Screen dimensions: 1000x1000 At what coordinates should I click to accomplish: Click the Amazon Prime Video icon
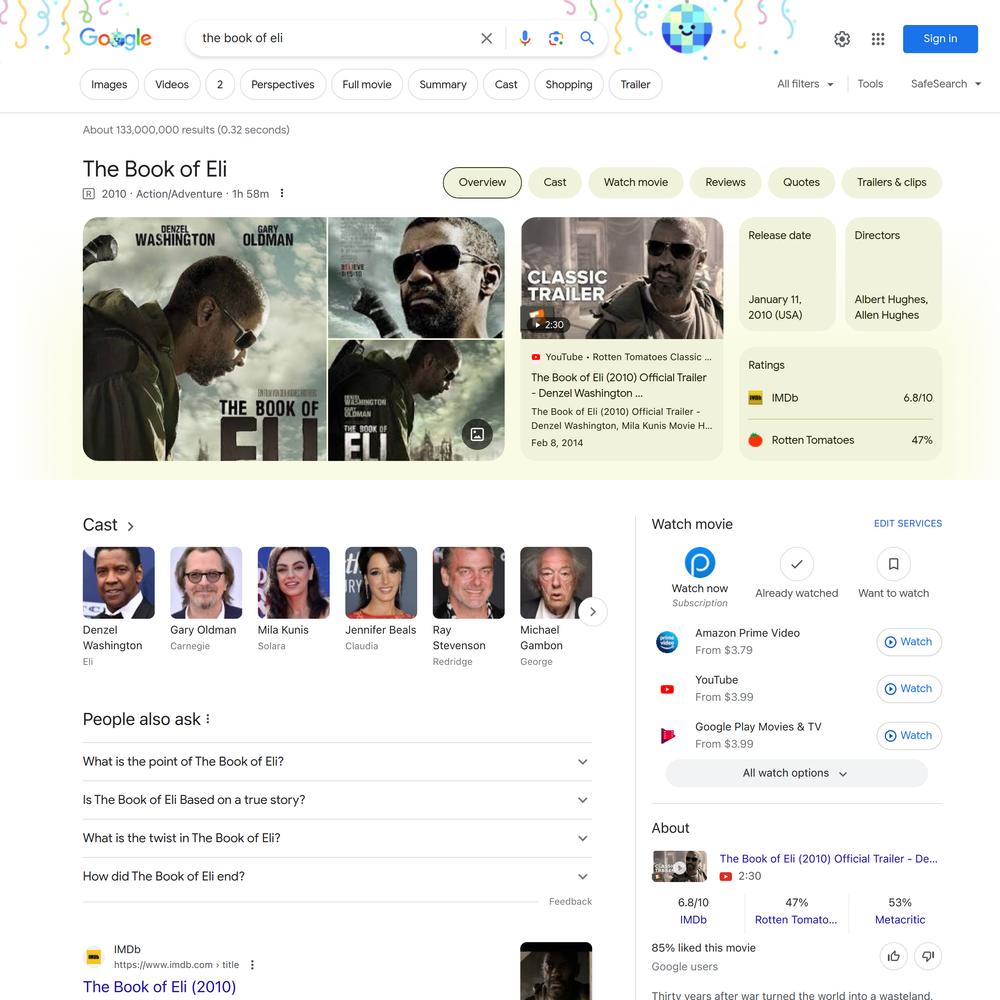(x=667, y=642)
